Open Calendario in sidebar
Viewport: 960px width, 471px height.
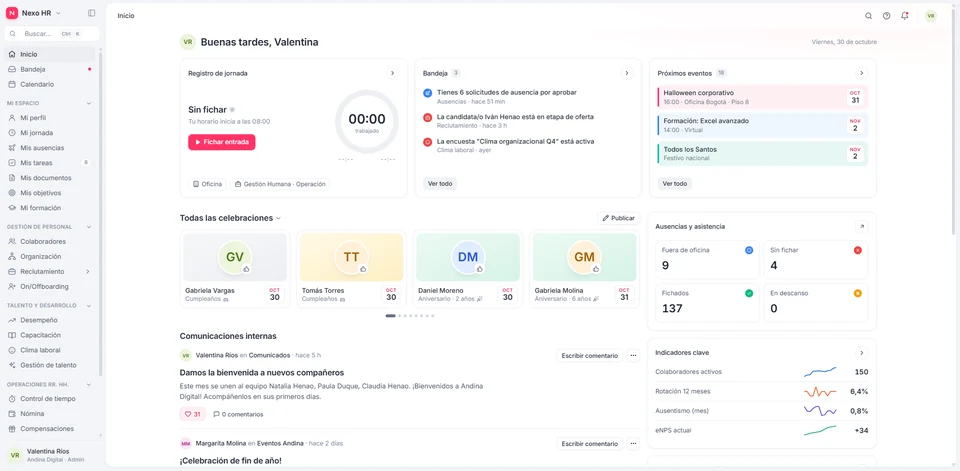50,85
